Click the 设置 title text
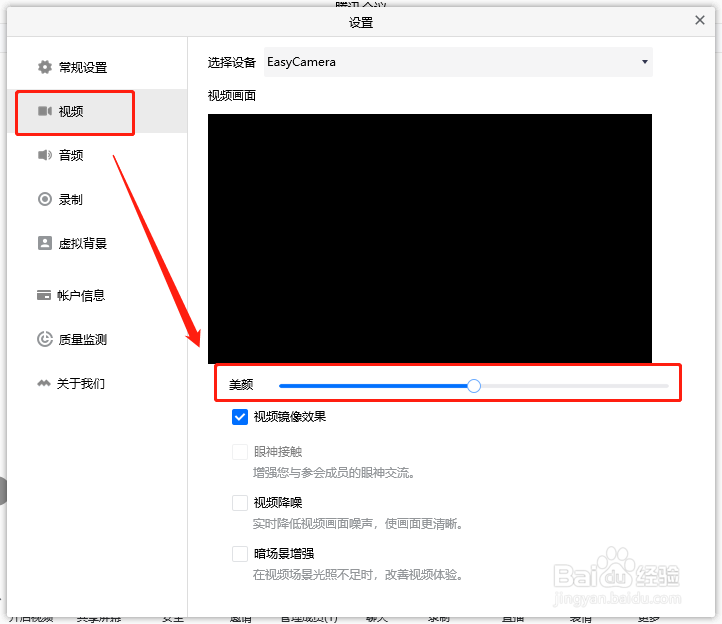Screen dimensions: 722x624 (361, 23)
